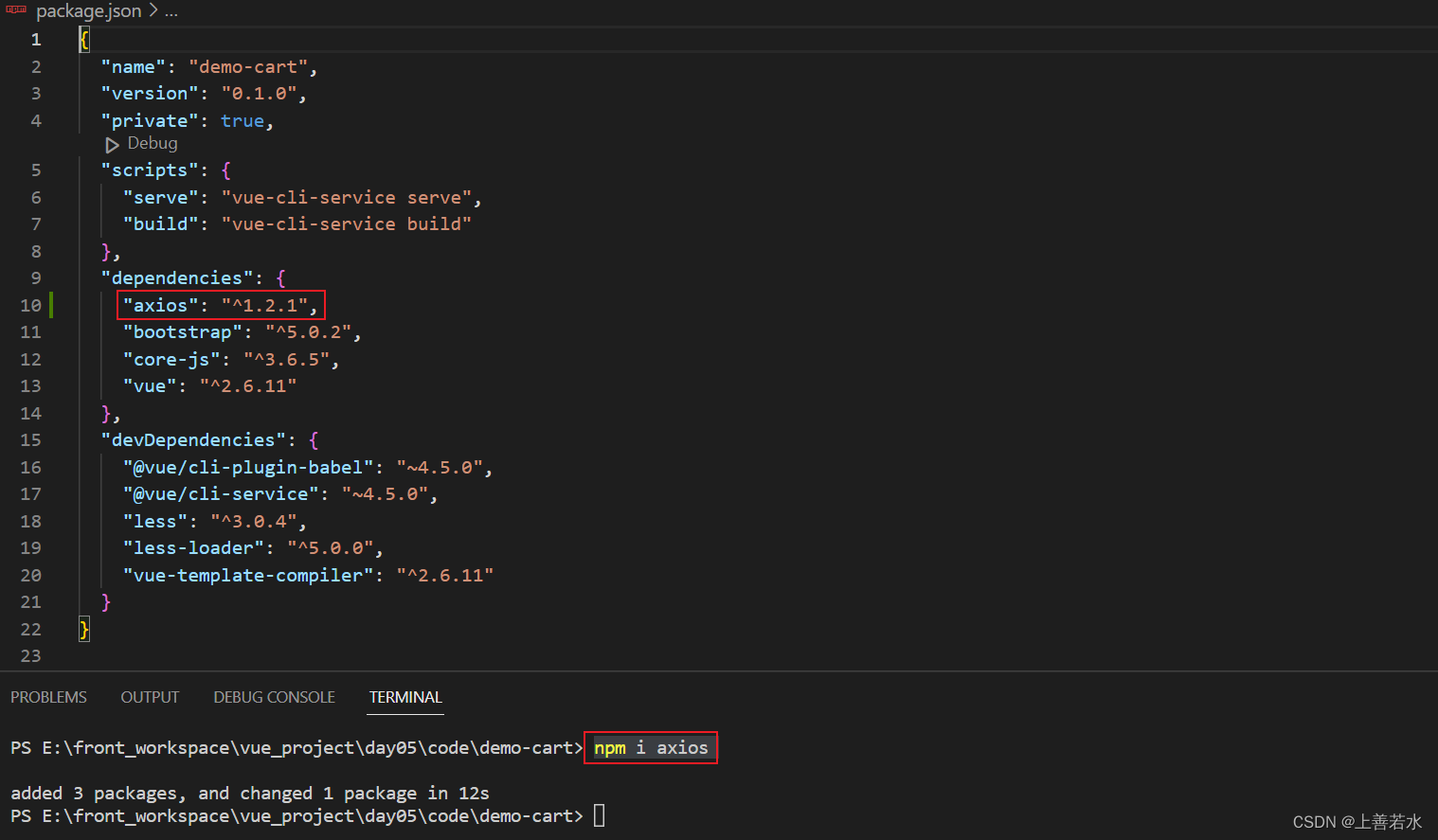Click the "@vue/cli-service" key
Viewport: 1438px width, 840px height.
click(x=221, y=494)
